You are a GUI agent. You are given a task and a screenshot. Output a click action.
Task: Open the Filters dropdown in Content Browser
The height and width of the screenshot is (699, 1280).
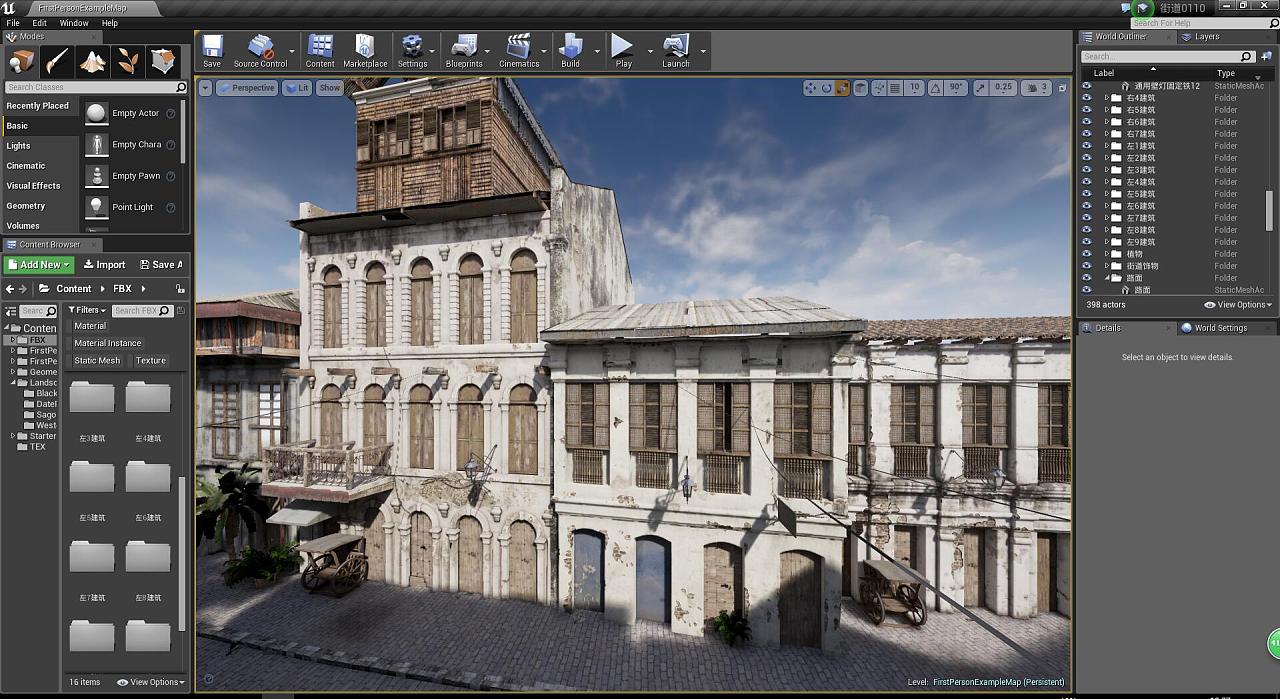coord(87,311)
